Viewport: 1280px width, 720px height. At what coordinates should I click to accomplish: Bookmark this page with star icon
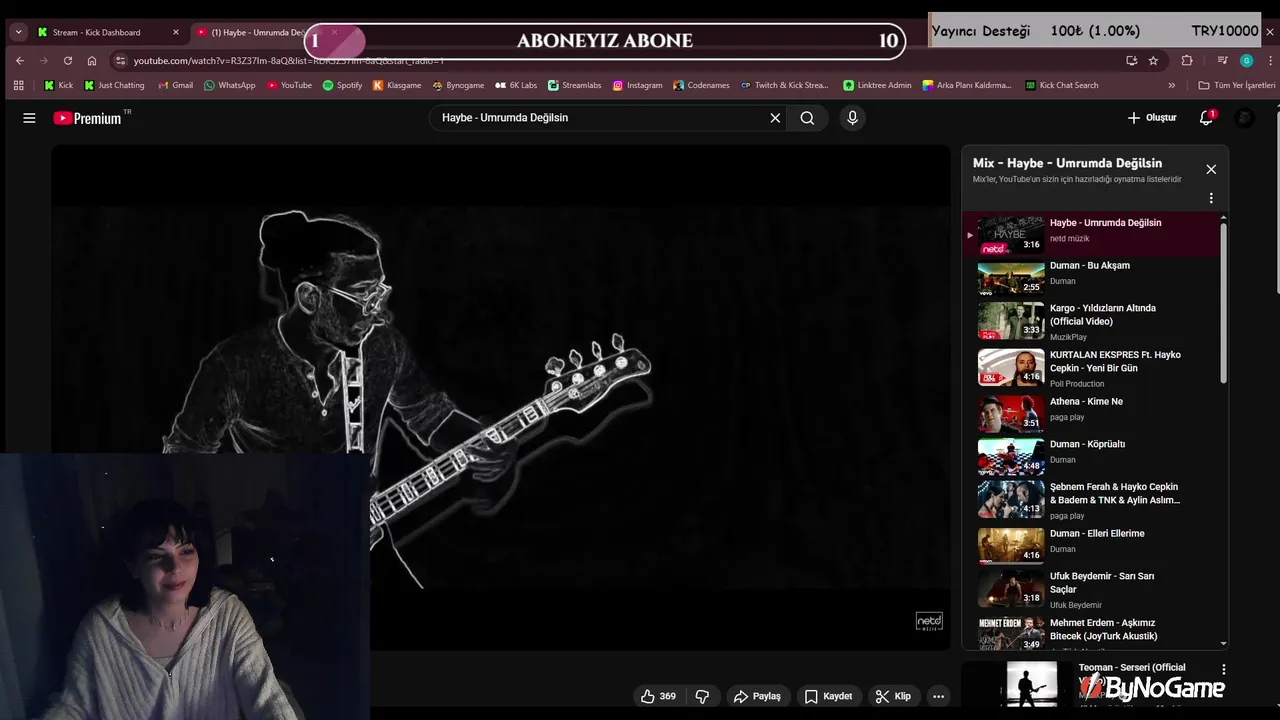coord(1153,60)
